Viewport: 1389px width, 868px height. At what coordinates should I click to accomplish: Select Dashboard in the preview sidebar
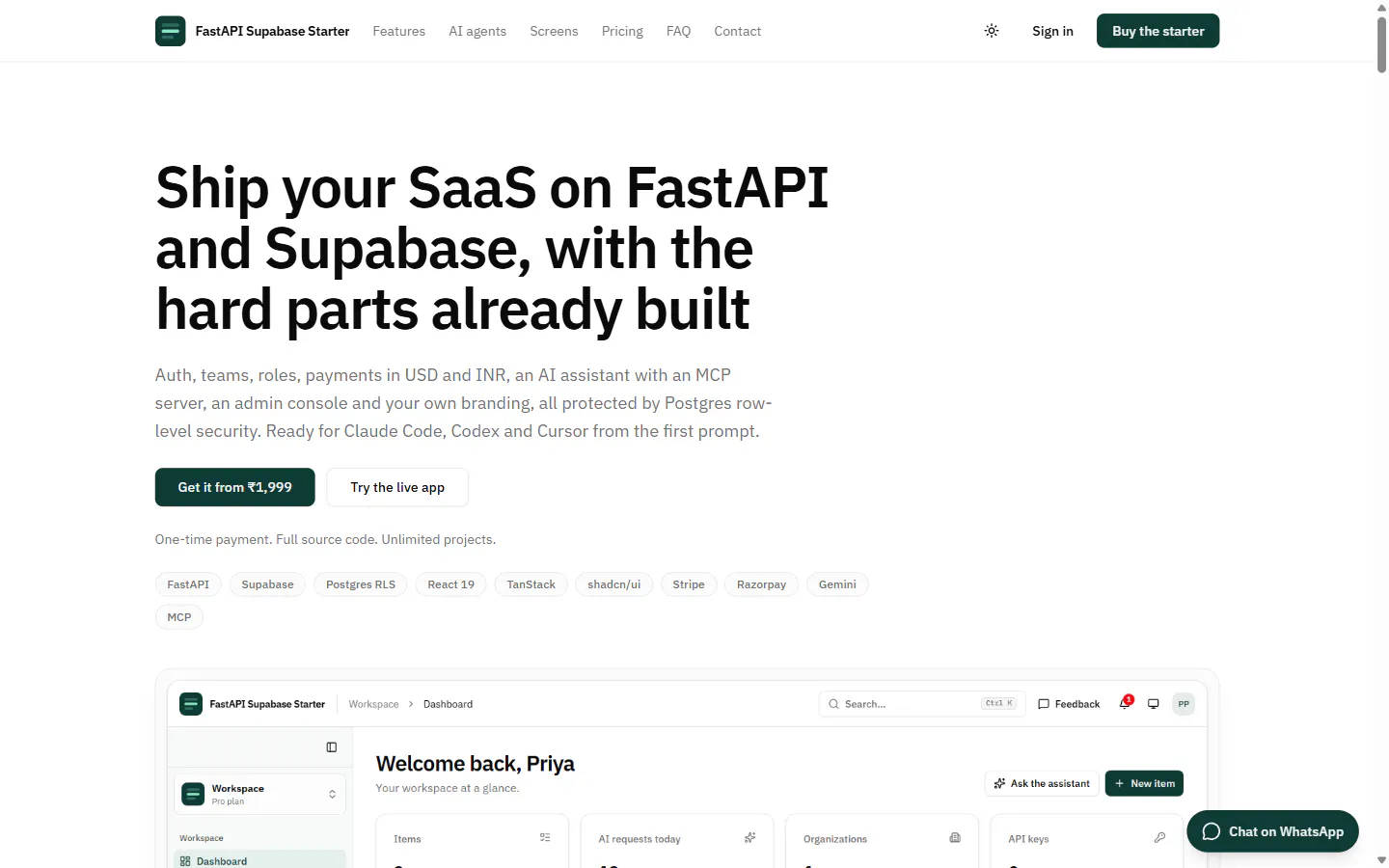(259, 860)
